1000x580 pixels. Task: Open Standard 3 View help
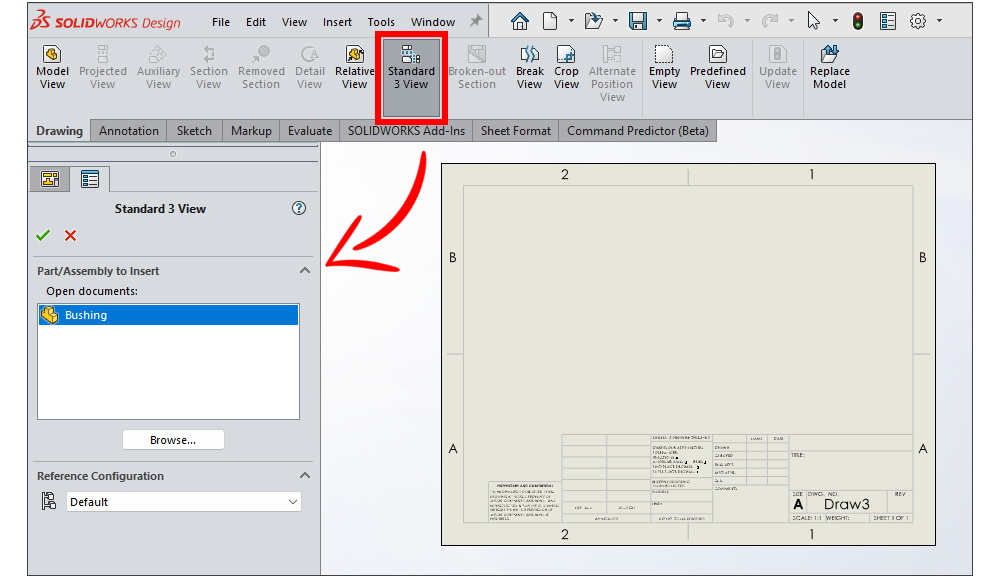tap(298, 208)
